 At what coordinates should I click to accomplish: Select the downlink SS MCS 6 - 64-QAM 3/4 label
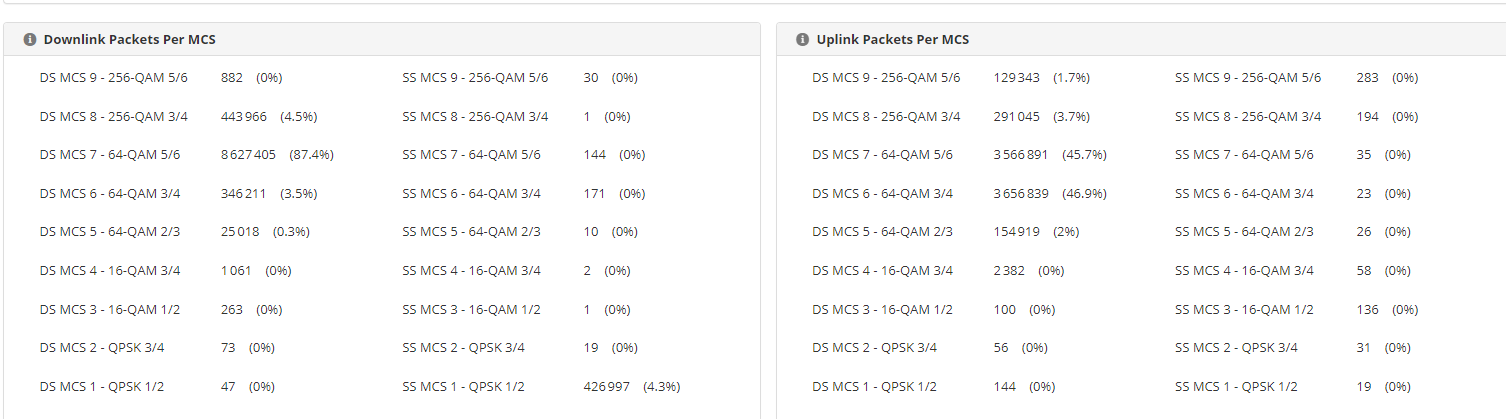471,194
